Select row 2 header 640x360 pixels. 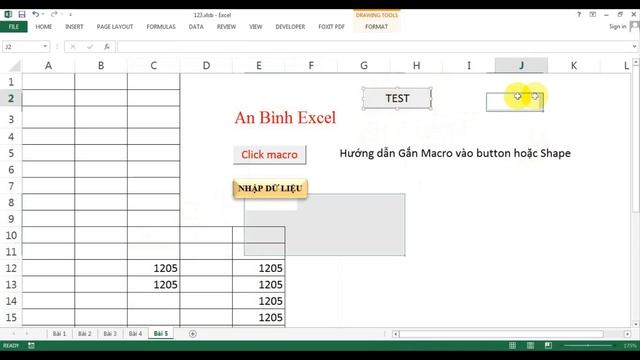[11, 98]
